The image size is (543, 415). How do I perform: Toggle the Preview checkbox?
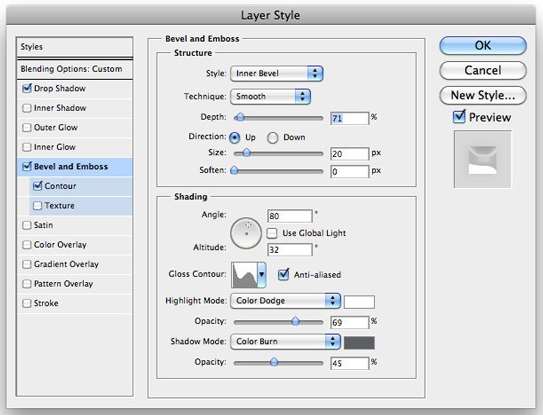point(459,117)
